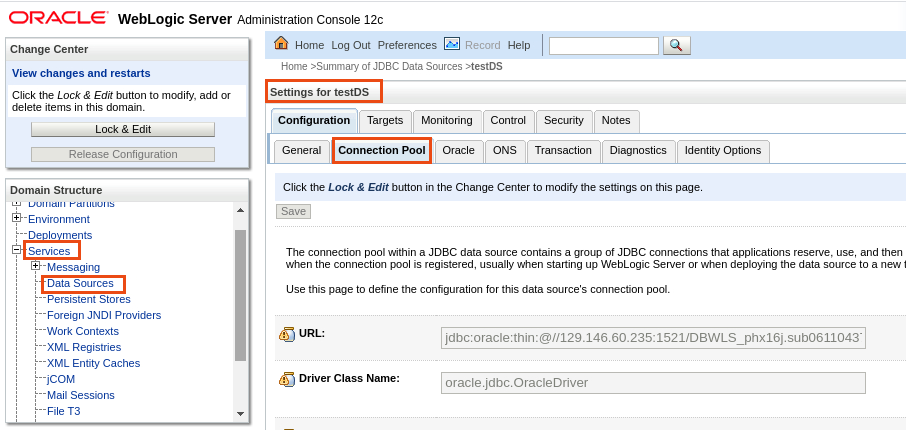Image resolution: width=906 pixels, height=430 pixels.
Task: Collapse the Services tree node
Action: coord(17,250)
